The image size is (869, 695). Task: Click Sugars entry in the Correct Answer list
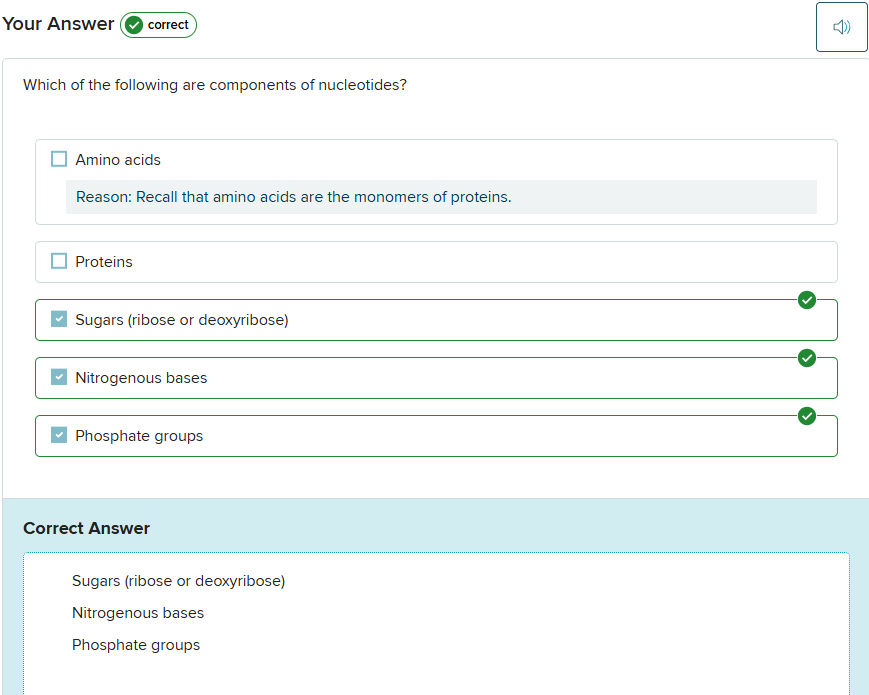(x=178, y=581)
